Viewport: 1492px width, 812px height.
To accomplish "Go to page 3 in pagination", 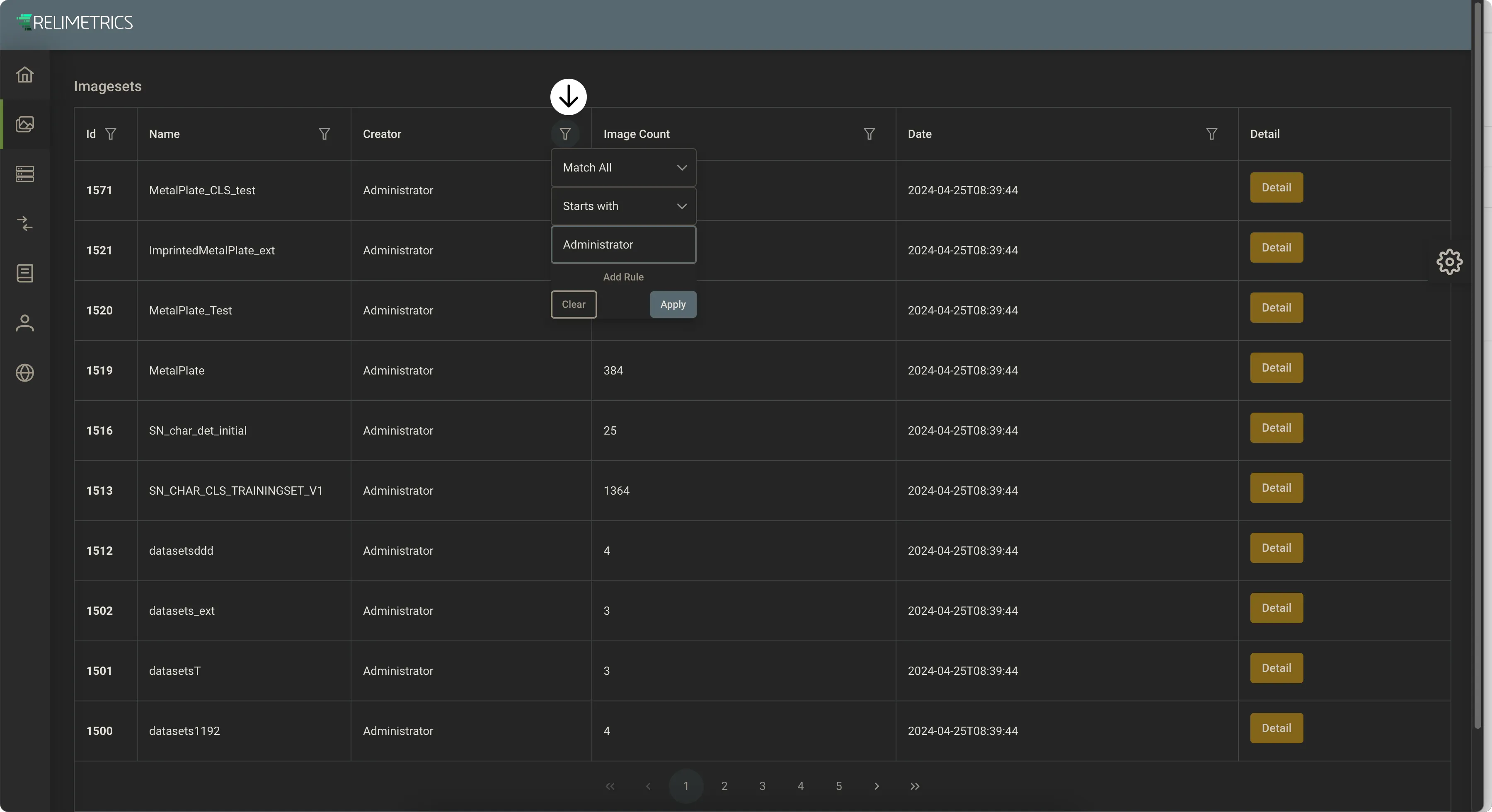I will pos(762,786).
